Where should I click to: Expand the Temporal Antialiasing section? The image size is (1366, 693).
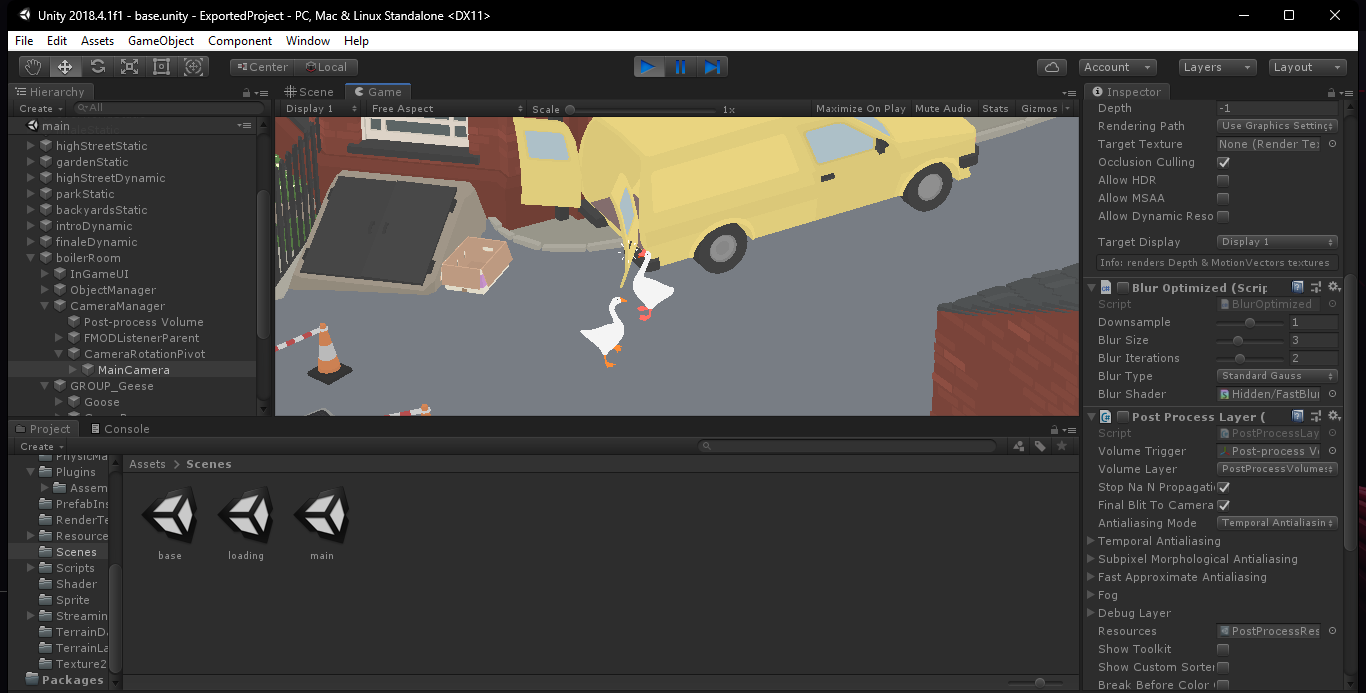point(1091,541)
